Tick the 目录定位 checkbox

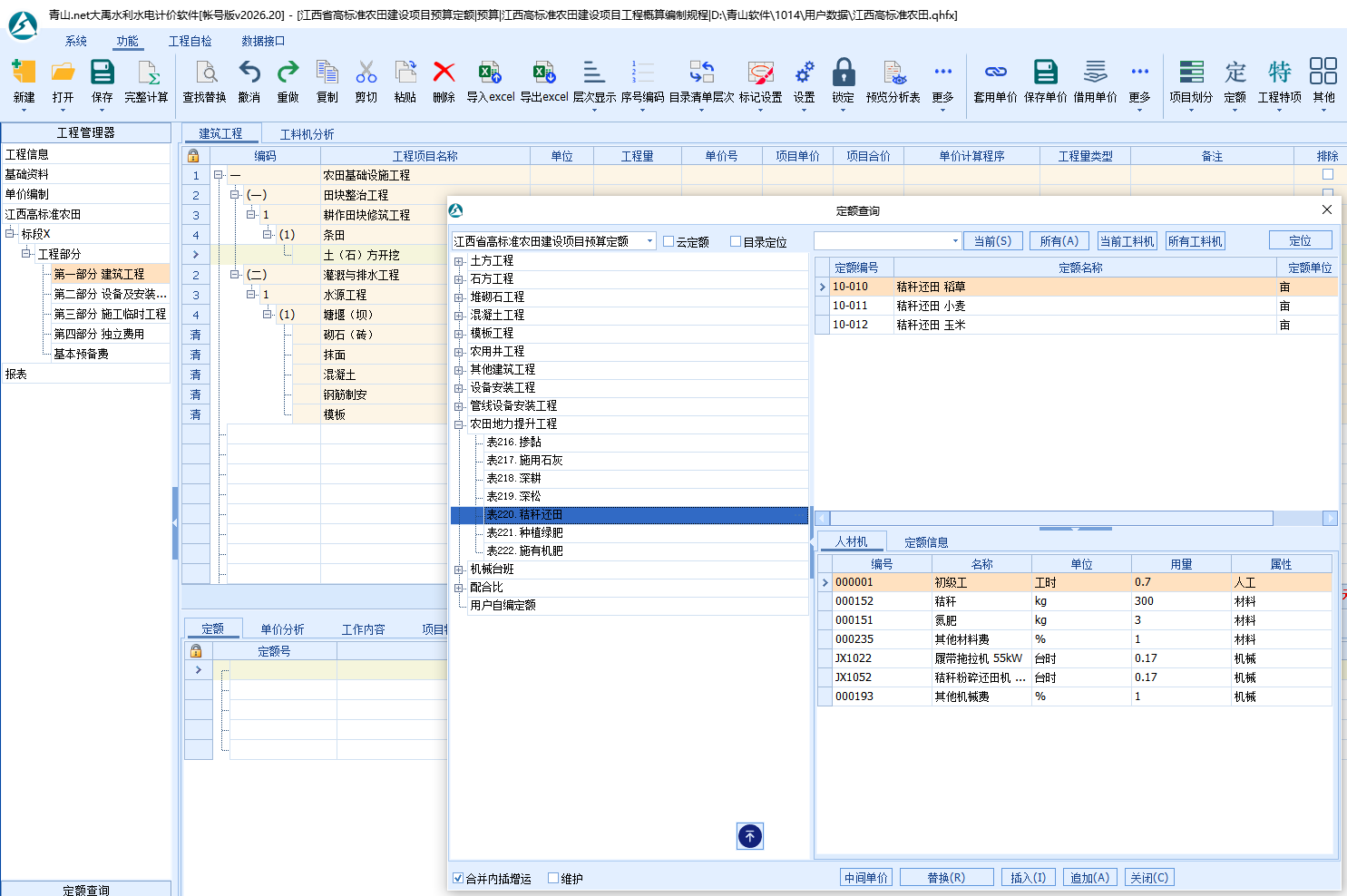click(736, 241)
